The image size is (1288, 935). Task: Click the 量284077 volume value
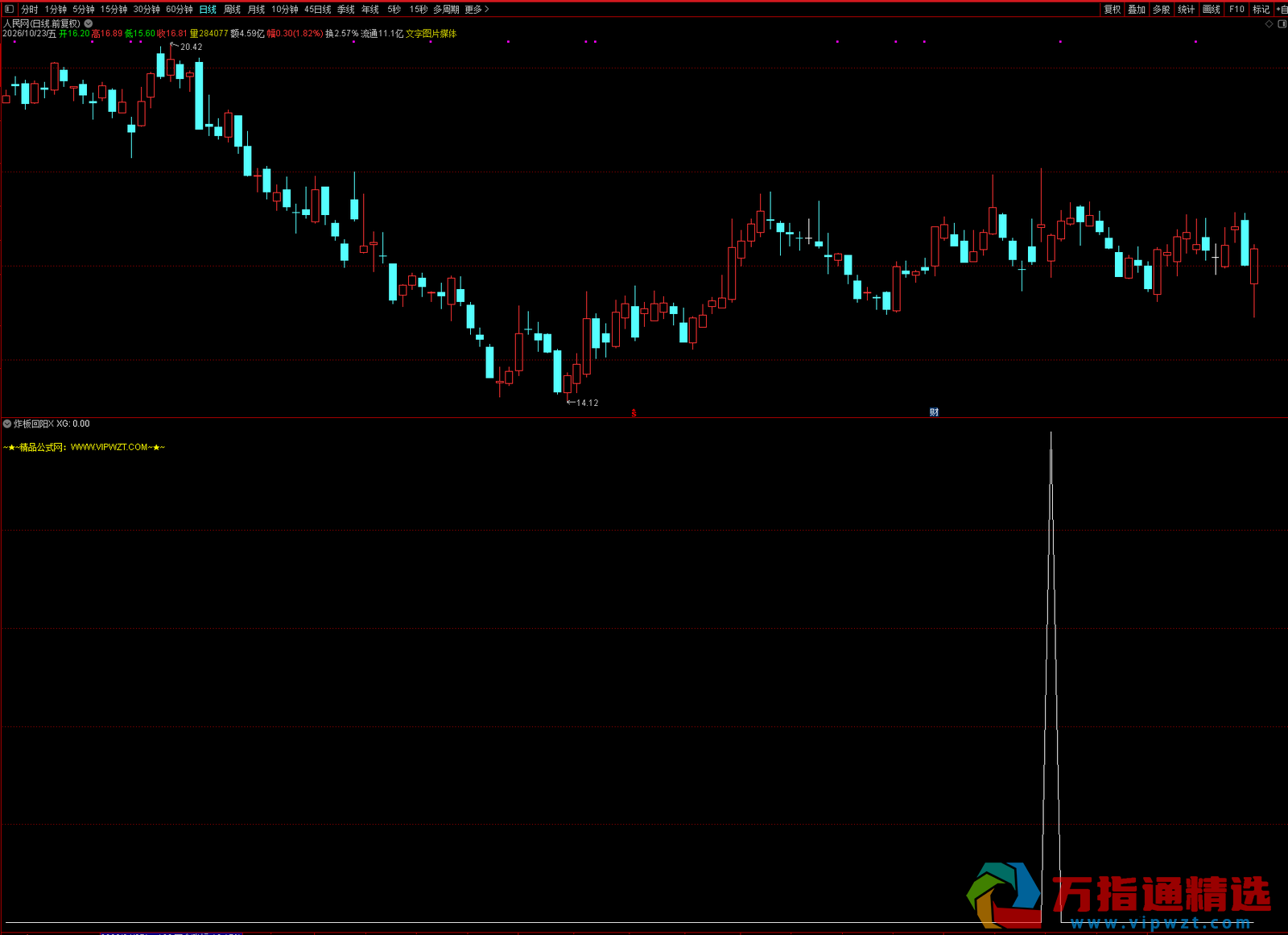click(209, 34)
